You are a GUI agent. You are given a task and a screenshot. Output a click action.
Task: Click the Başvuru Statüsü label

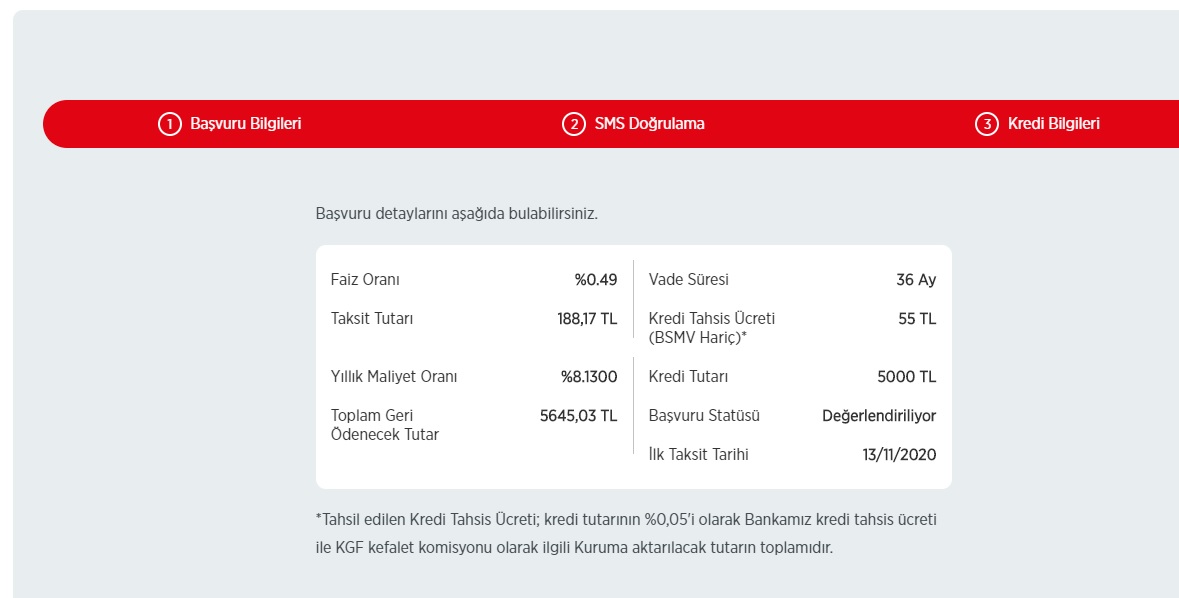pos(704,416)
